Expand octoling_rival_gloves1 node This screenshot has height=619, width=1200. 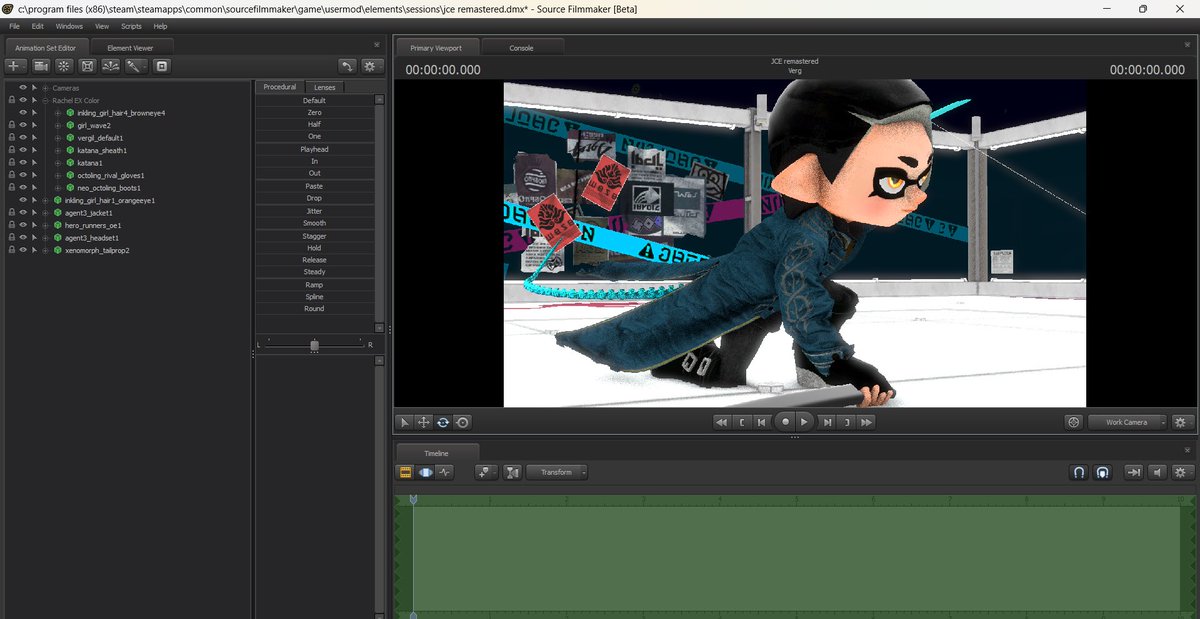58,175
